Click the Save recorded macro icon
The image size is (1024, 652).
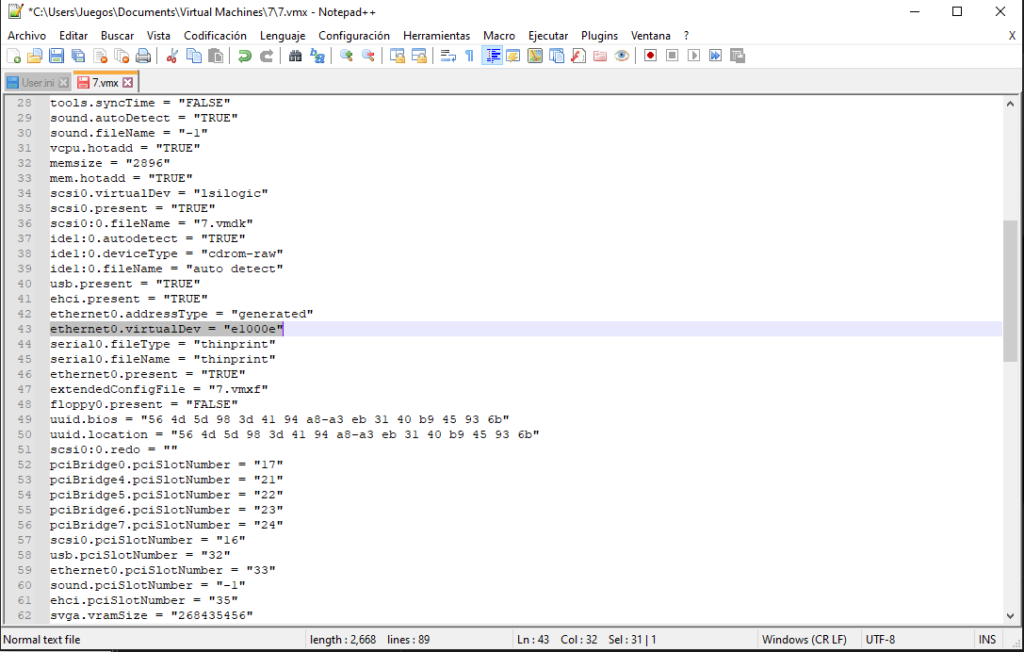737,56
